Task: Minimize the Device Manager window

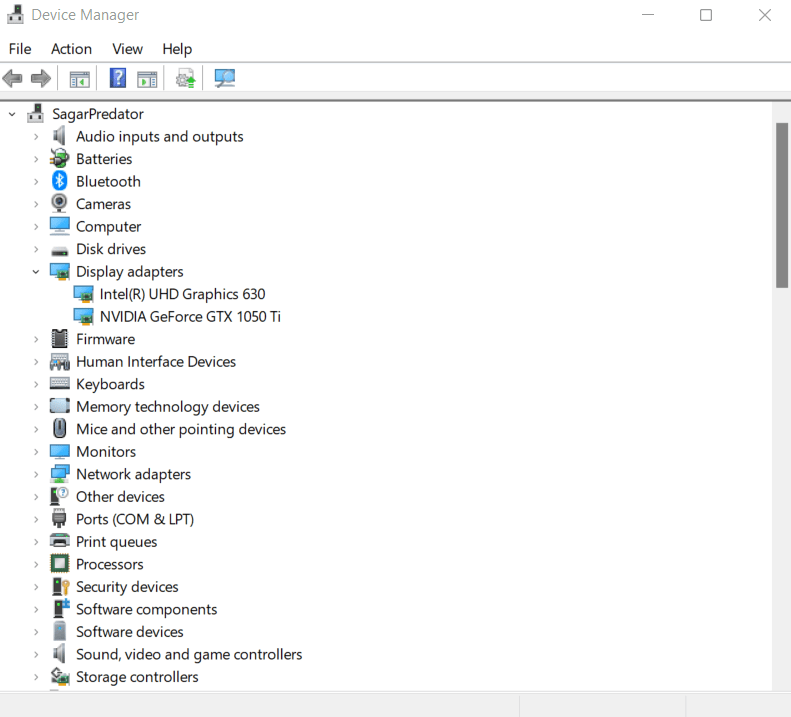Action: pyautogui.click(x=648, y=15)
